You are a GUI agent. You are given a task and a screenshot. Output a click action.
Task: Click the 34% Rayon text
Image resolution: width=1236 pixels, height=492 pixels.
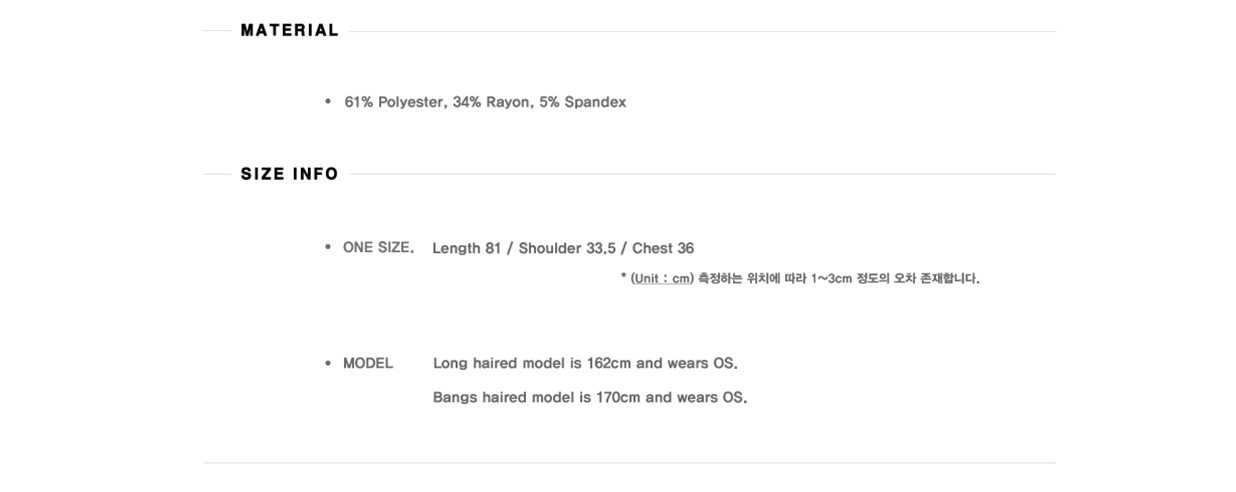tap(491, 102)
